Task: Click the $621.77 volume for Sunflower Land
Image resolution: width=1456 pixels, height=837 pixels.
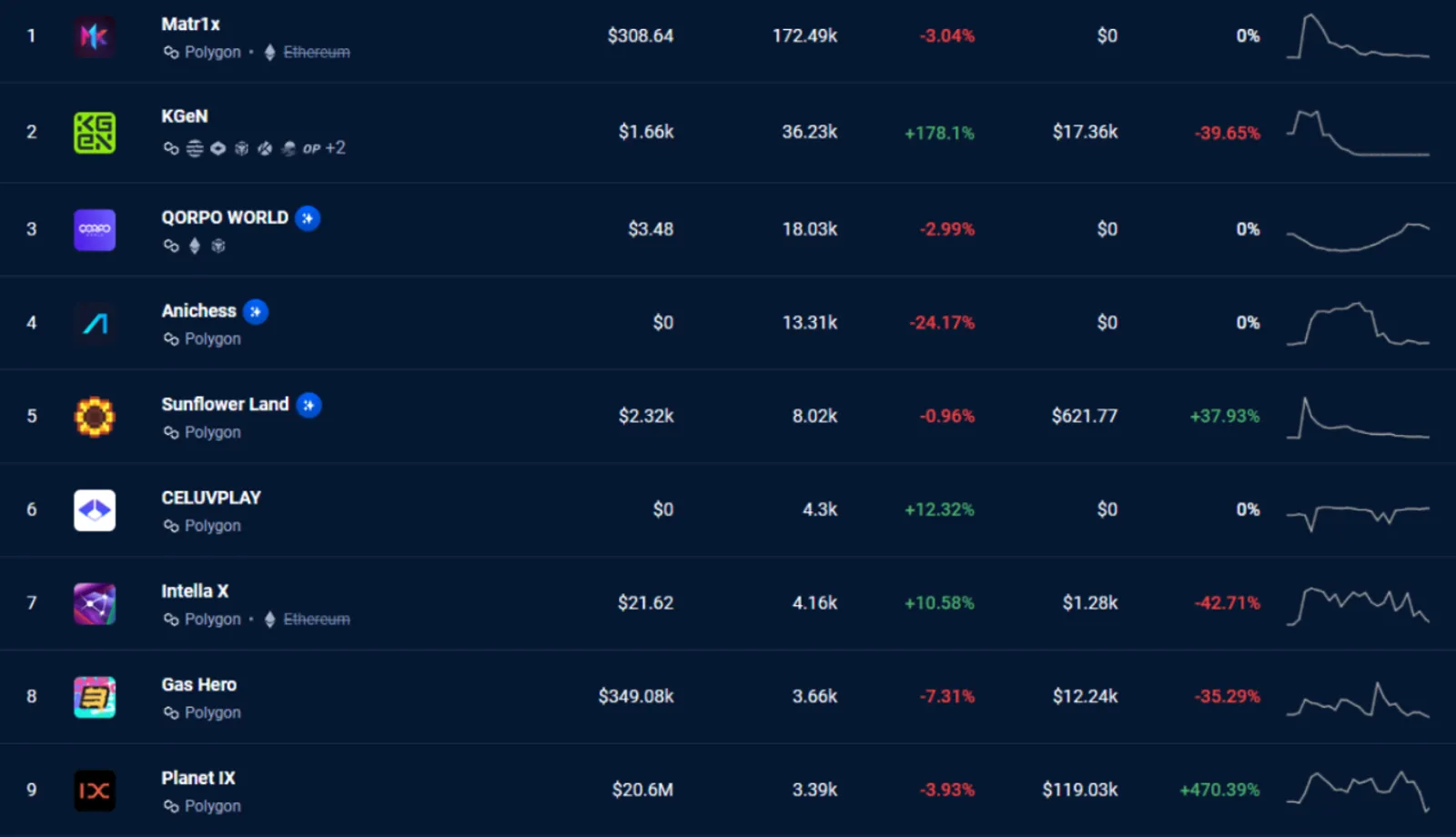Action: 1085,417
